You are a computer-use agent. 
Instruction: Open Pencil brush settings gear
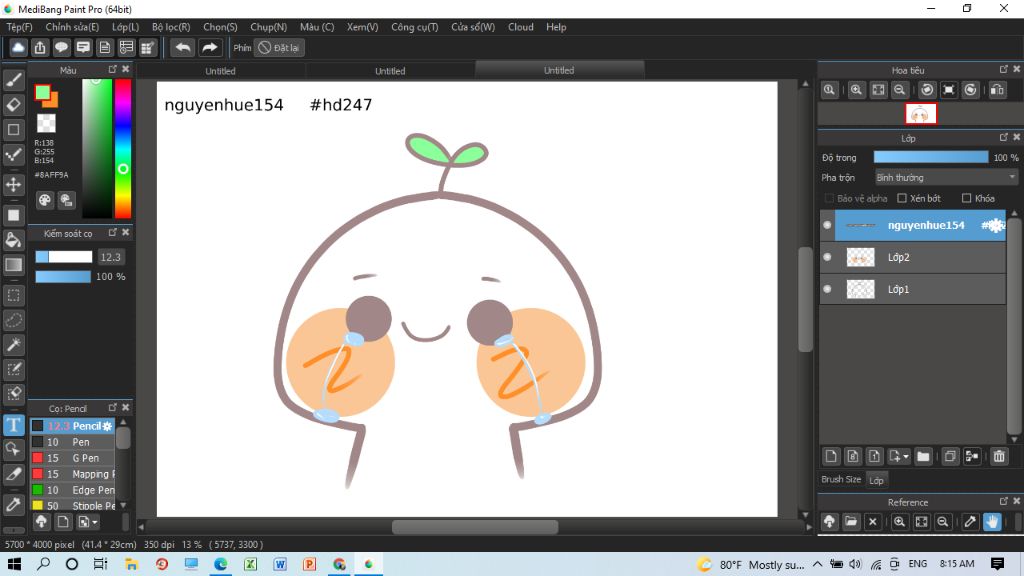[108, 426]
